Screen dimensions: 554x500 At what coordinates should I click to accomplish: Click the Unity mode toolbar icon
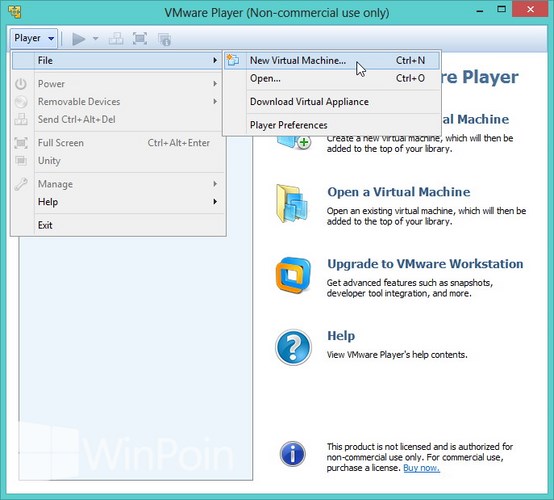(x=164, y=39)
